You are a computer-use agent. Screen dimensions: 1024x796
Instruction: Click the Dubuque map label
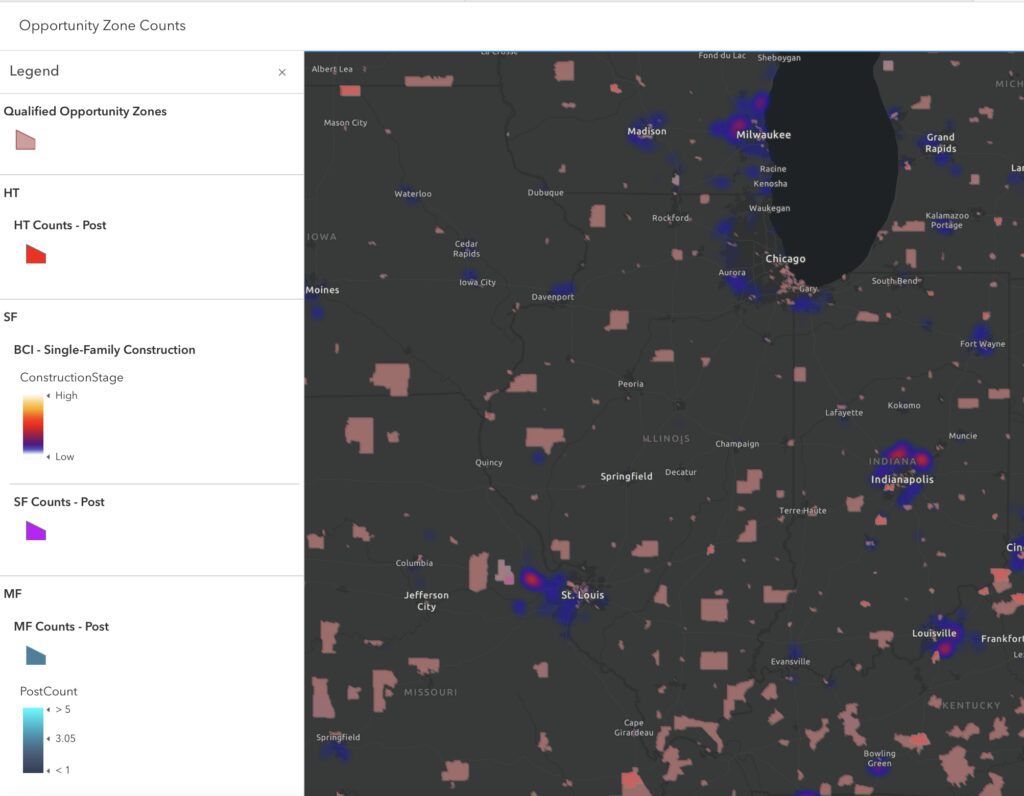545,193
